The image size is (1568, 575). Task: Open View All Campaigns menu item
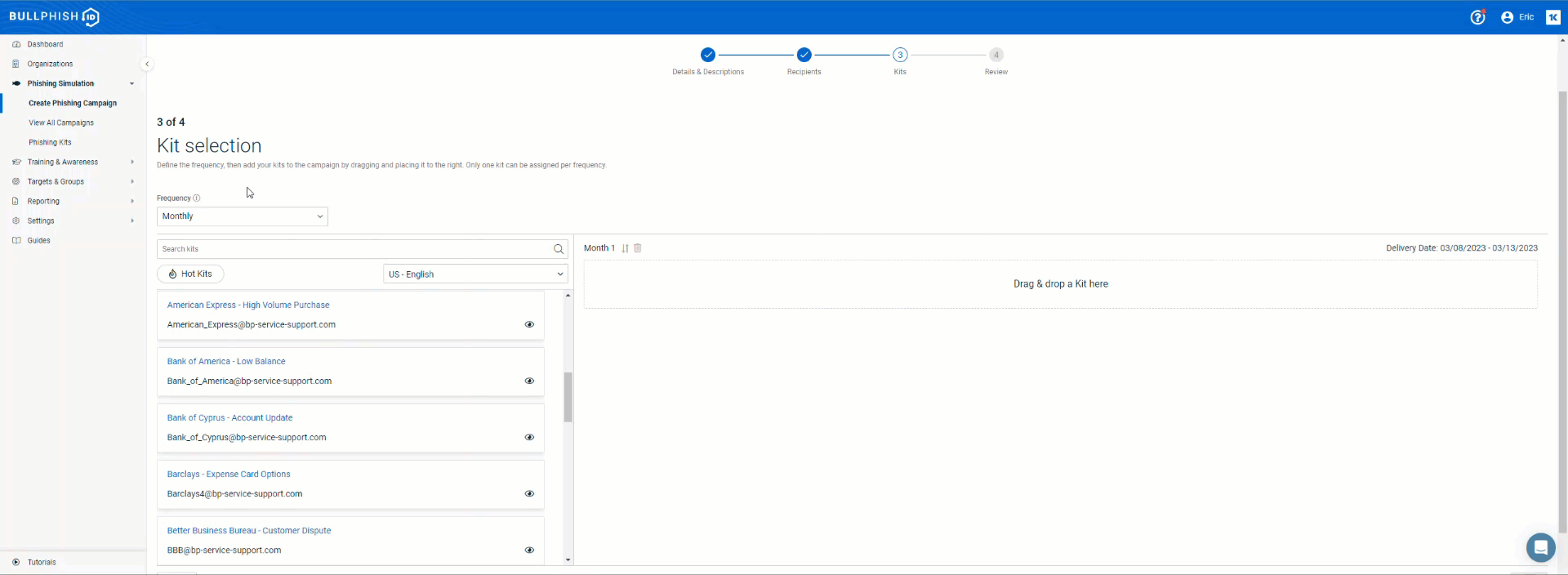(61, 123)
